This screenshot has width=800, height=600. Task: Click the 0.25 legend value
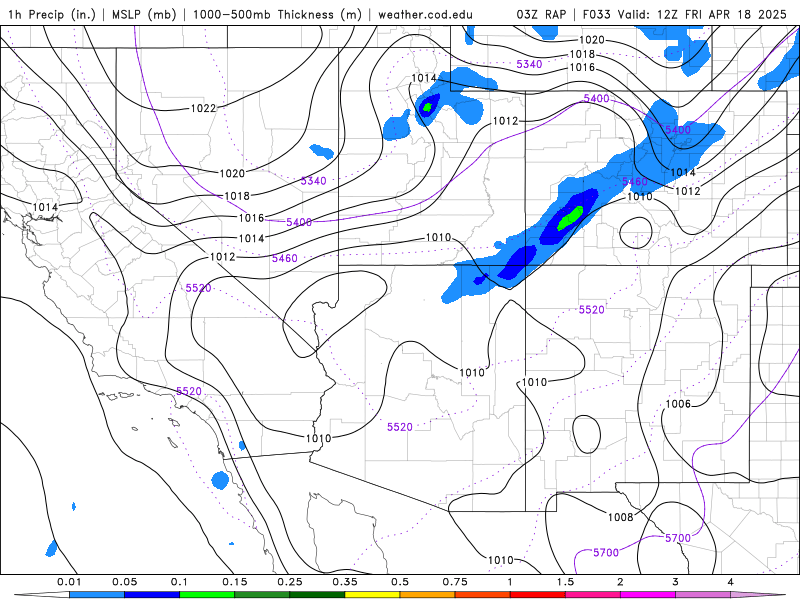click(290, 582)
